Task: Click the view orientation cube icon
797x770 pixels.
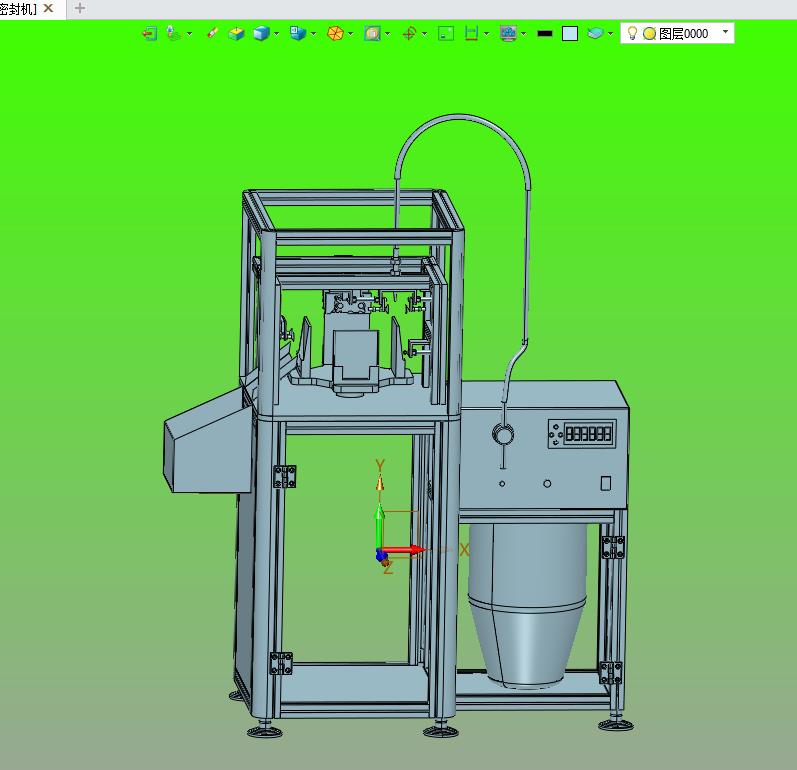Action: [298, 33]
